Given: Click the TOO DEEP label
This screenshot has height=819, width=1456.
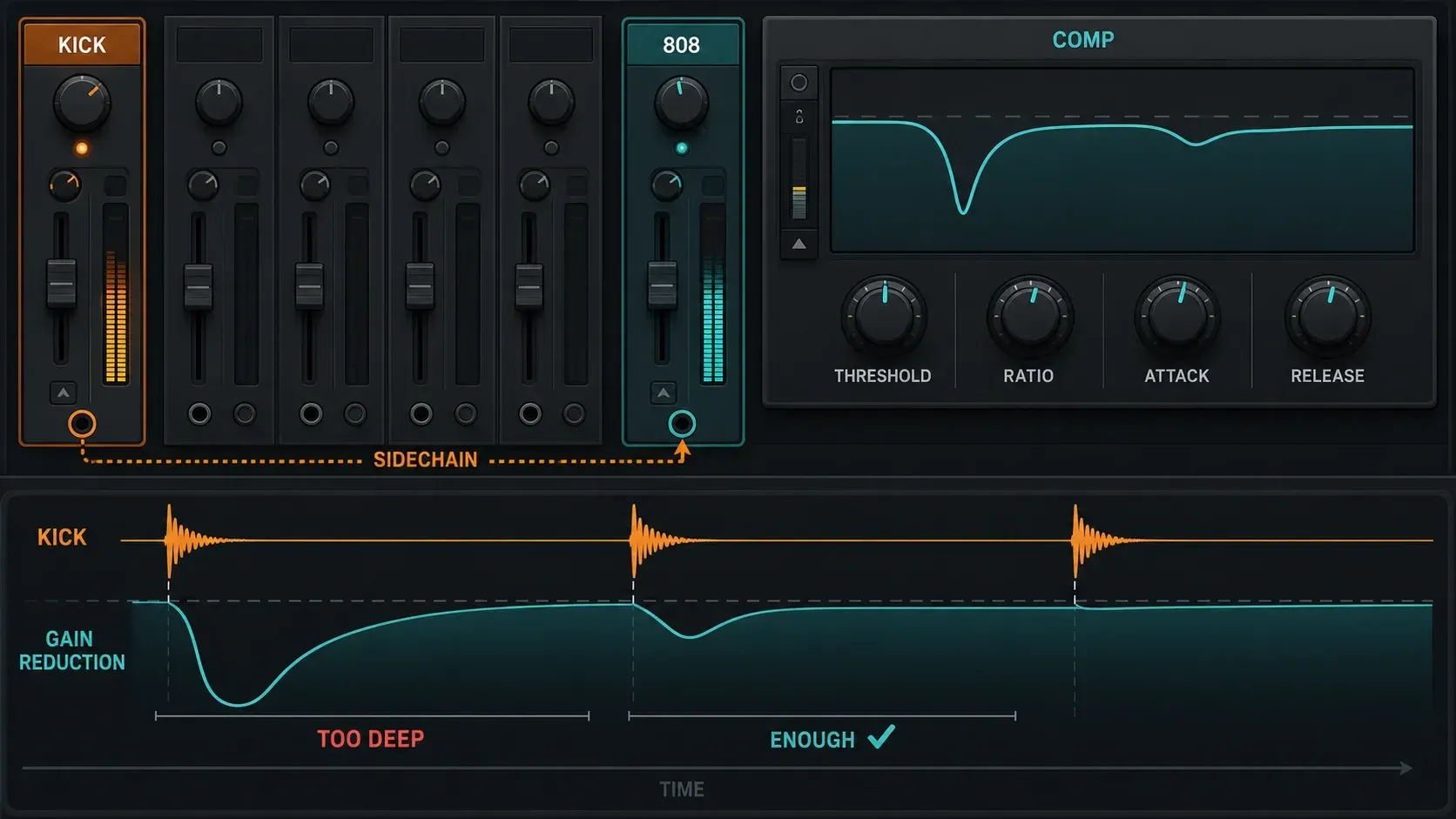Looking at the screenshot, I should tap(371, 739).
